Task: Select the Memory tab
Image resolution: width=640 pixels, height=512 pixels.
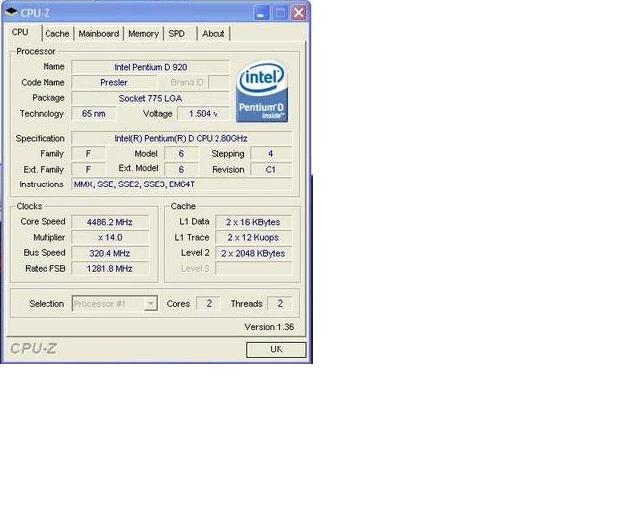Action: pyautogui.click(x=143, y=34)
